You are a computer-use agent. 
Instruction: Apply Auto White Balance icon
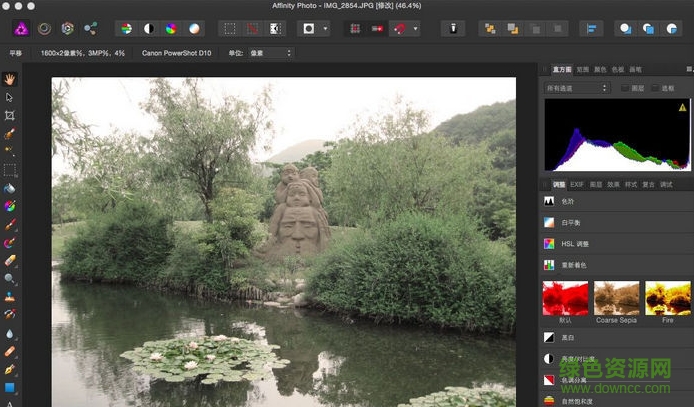click(x=194, y=29)
